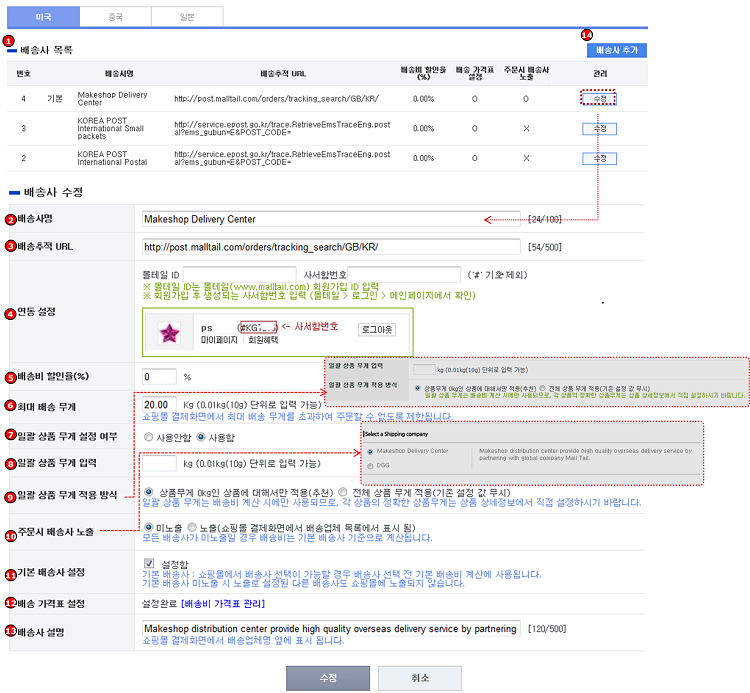Viewport: 750px width, 693px height.
Task: Toggle the 설정함 checkbox
Action: point(149,563)
